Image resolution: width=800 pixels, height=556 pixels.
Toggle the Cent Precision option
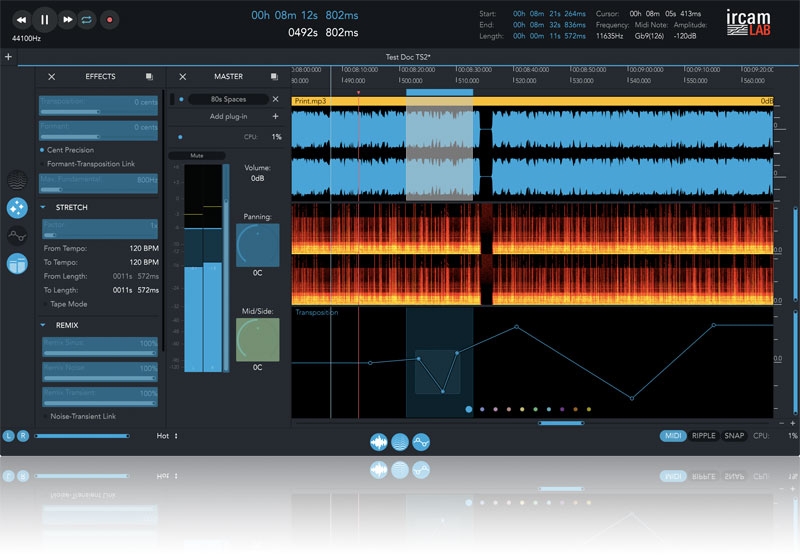coord(43,149)
